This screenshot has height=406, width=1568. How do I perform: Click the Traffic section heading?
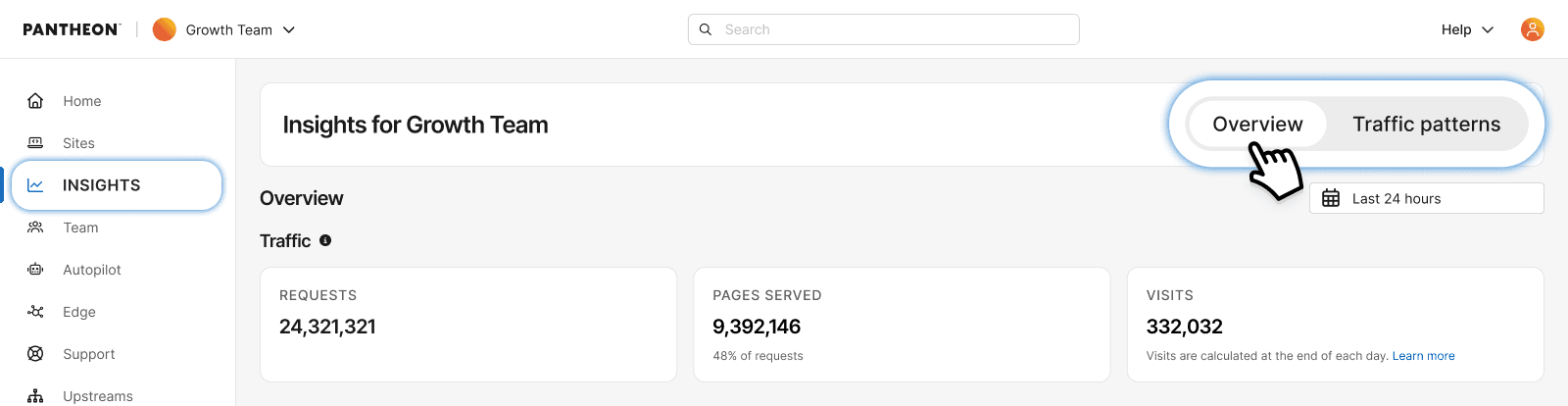coord(285,240)
